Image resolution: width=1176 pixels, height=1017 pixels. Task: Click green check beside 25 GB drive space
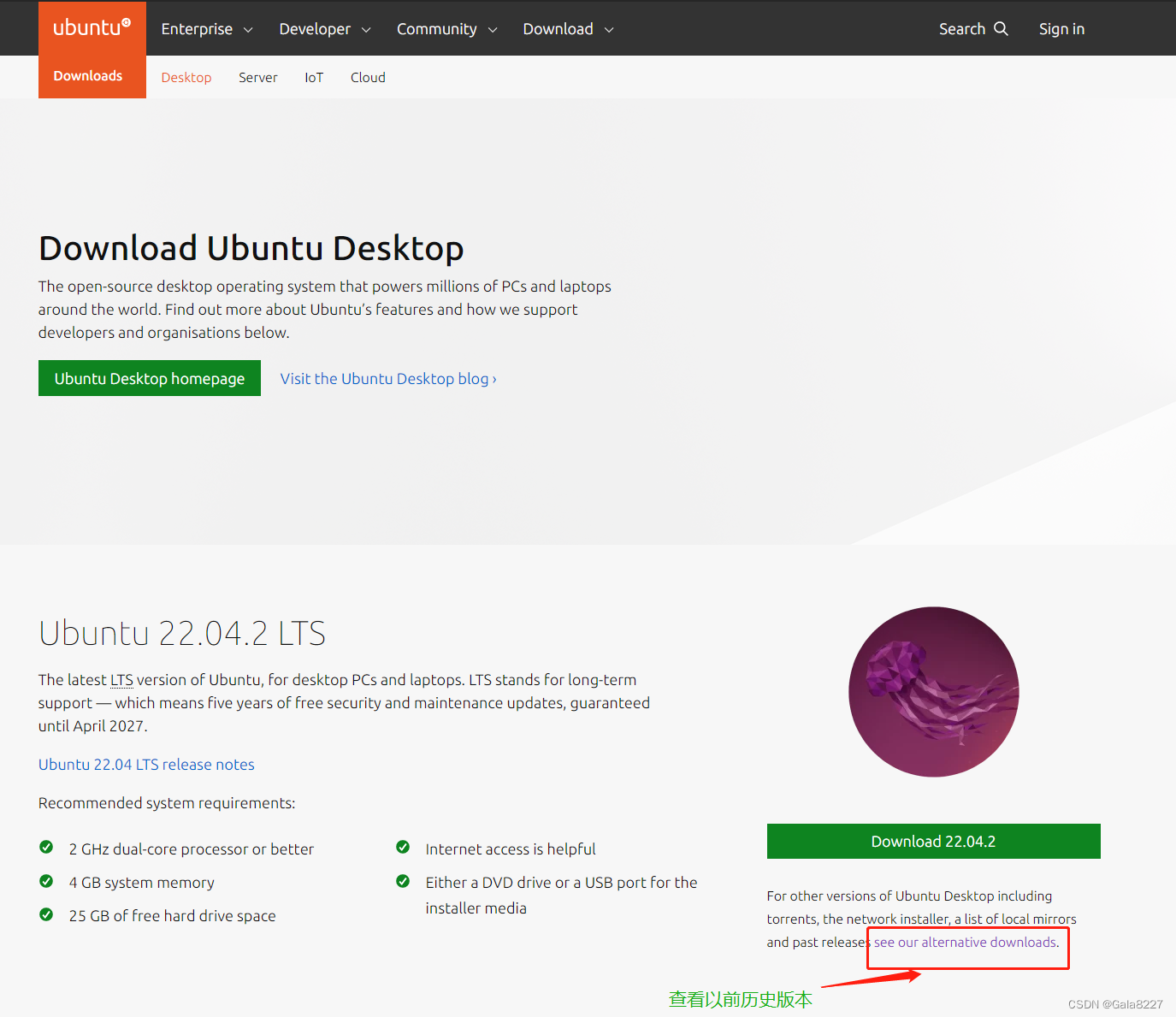click(x=46, y=914)
